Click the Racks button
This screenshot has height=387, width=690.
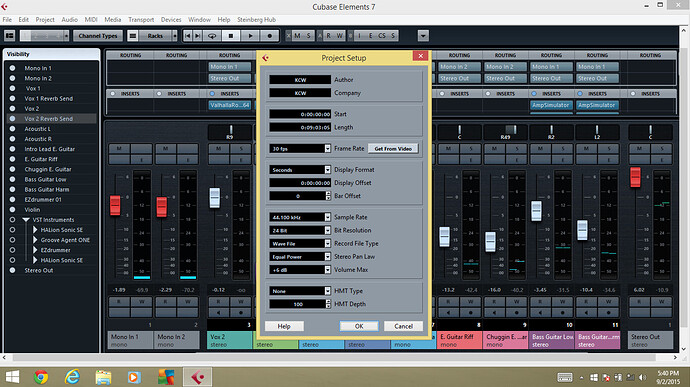[155, 36]
